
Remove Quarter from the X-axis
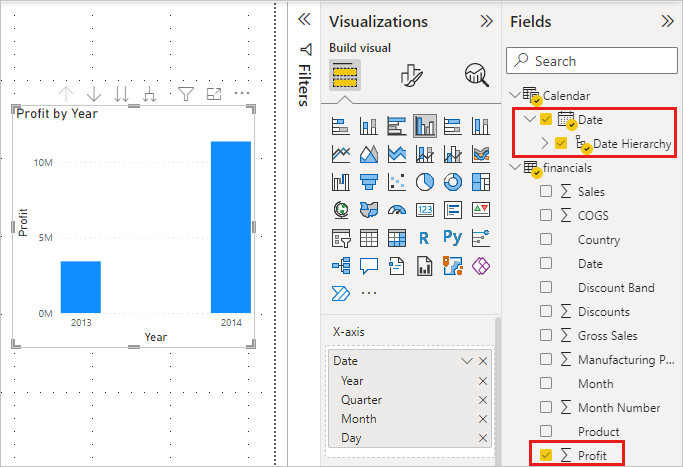[x=483, y=400]
